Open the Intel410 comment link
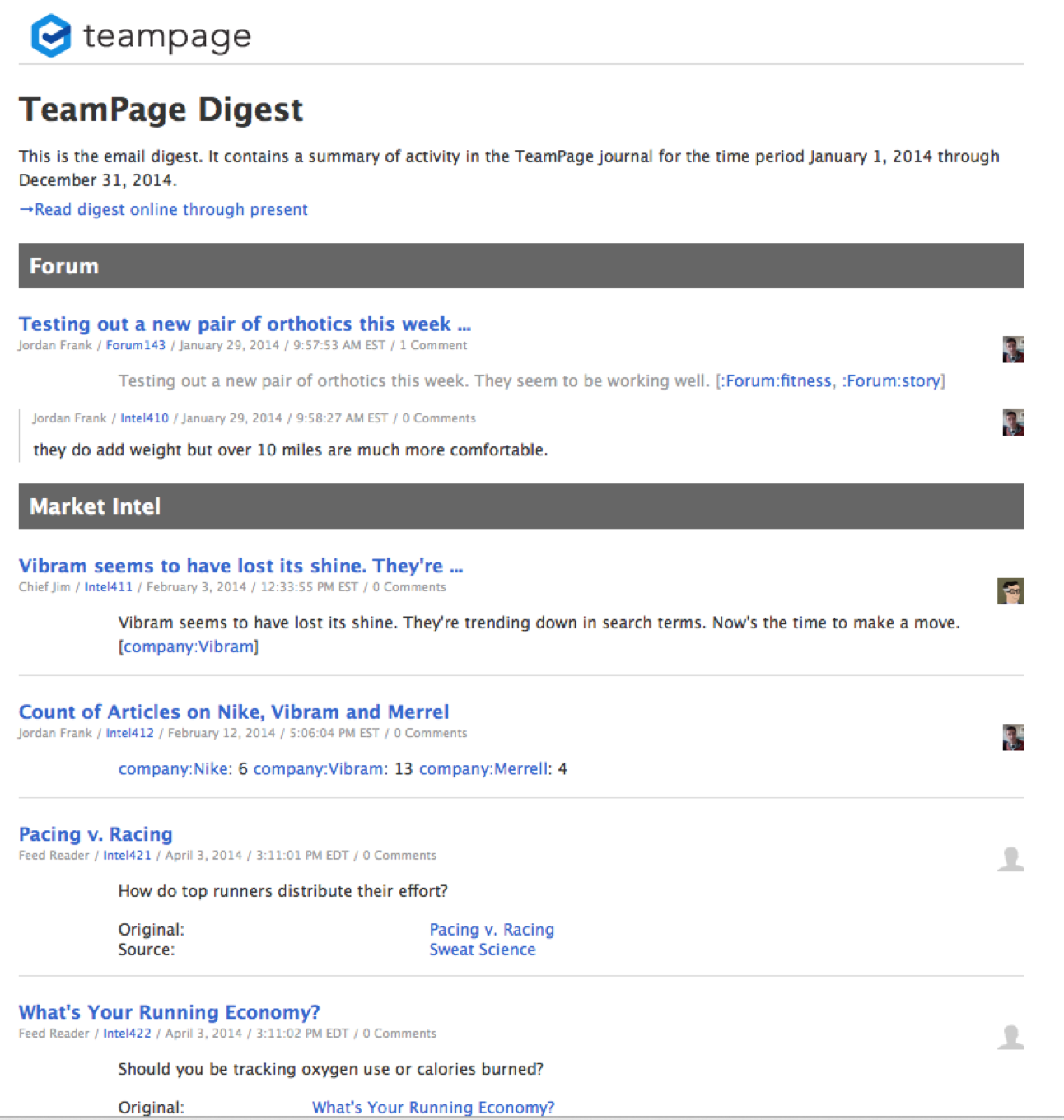 click(x=144, y=418)
